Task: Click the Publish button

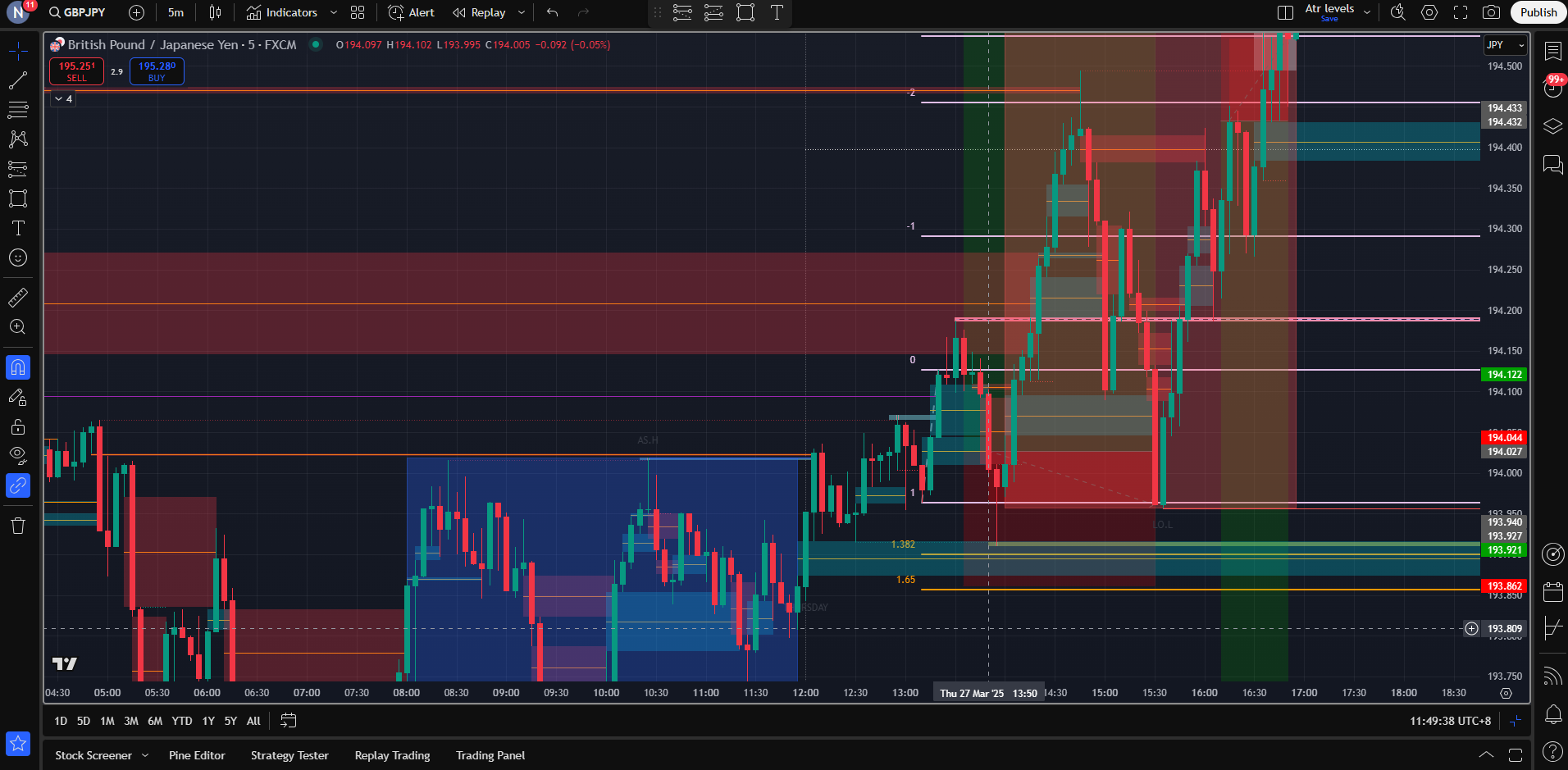Action: coord(1538,12)
